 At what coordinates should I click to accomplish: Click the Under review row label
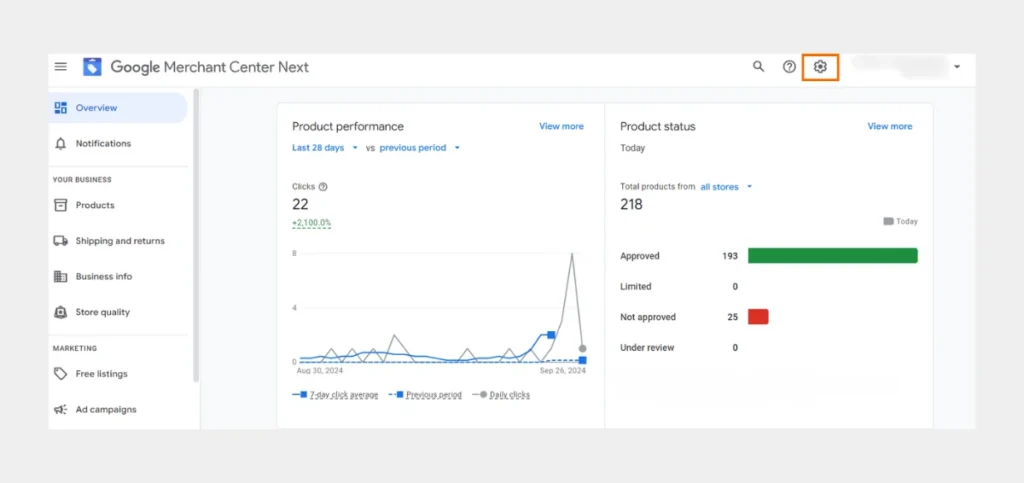point(647,348)
